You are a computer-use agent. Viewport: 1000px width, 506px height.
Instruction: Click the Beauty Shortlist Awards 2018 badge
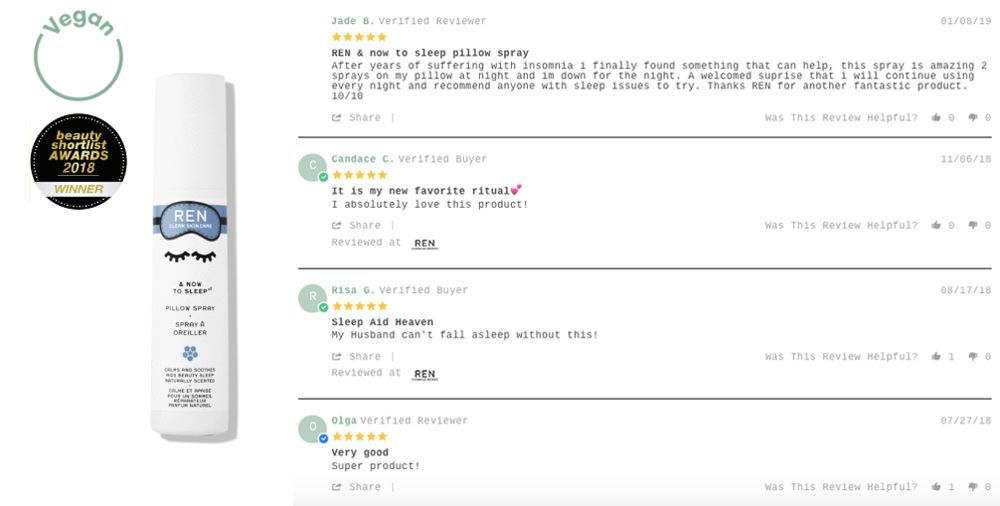(78, 158)
